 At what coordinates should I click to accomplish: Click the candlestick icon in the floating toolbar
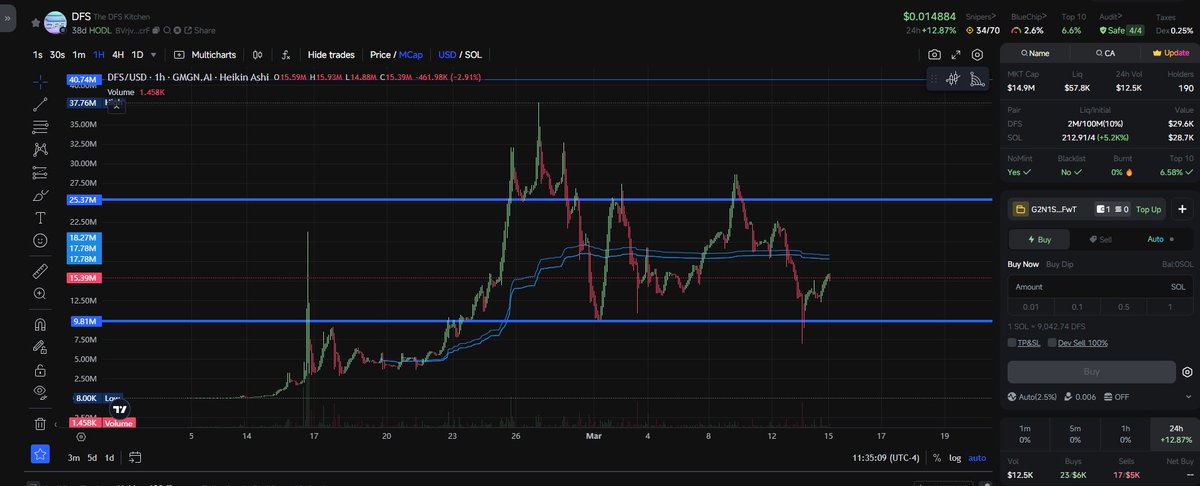click(953, 79)
